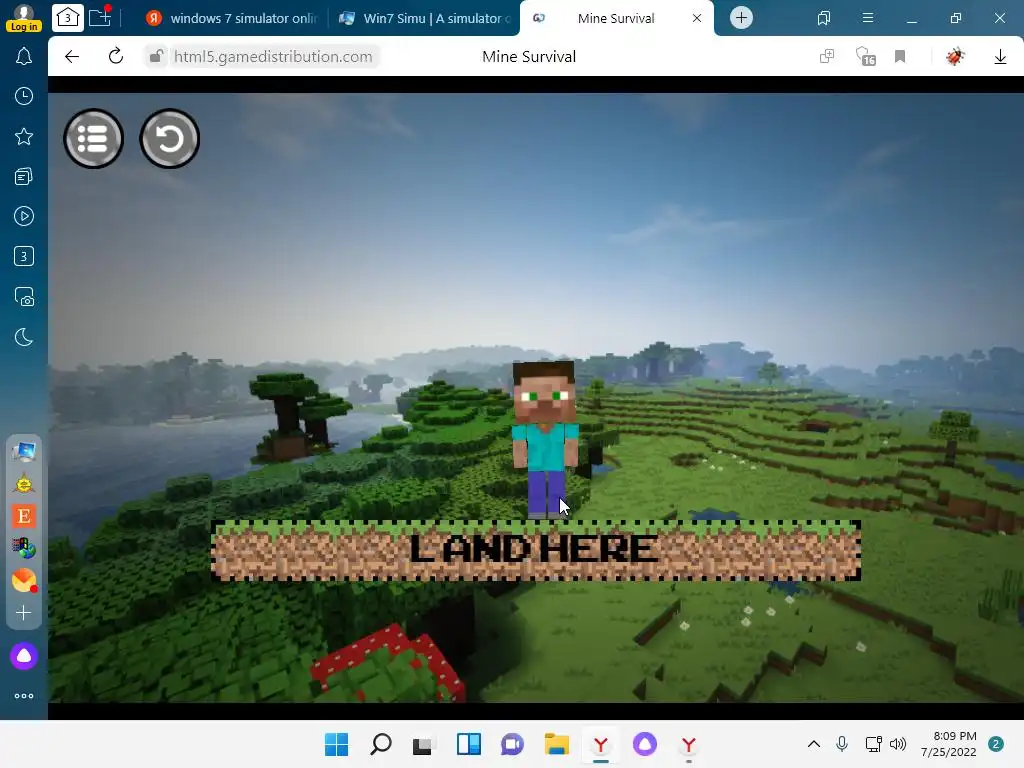Open the notifications bell in the sidebar
The height and width of the screenshot is (768, 1024).
click(x=24, y=57)
